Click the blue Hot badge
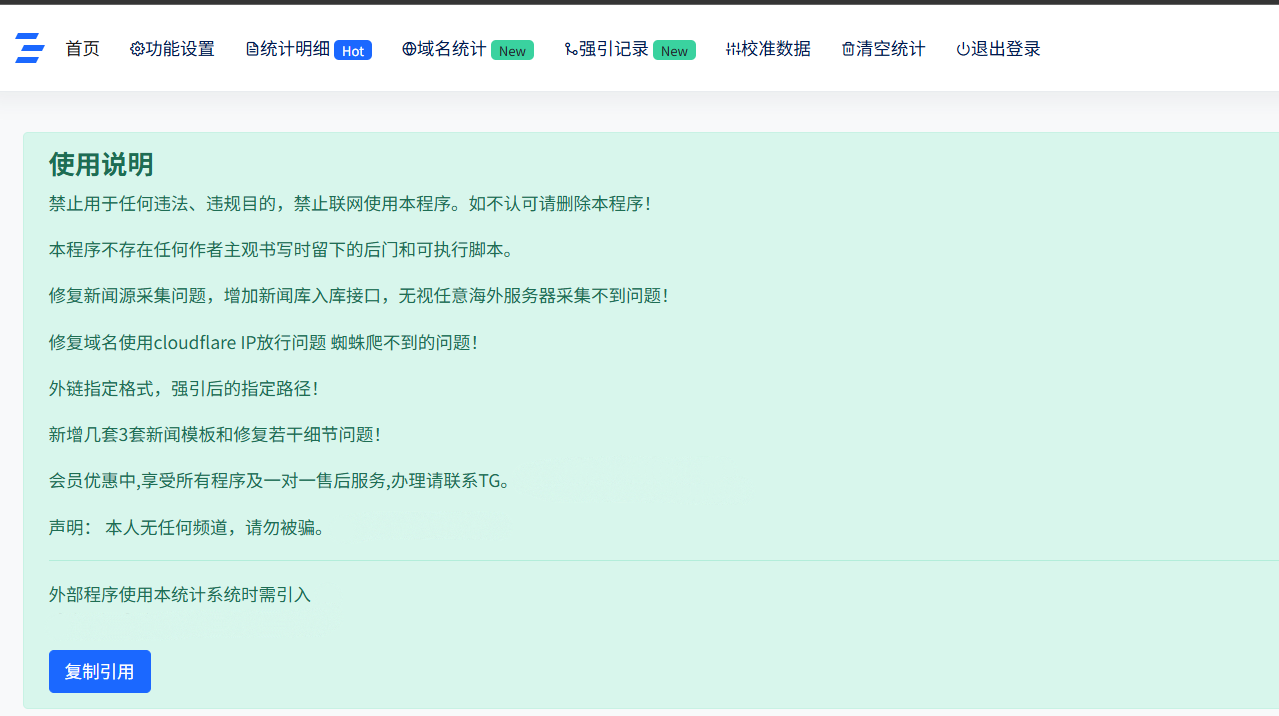The image size is (1279, 716). (x=353, y=51)
